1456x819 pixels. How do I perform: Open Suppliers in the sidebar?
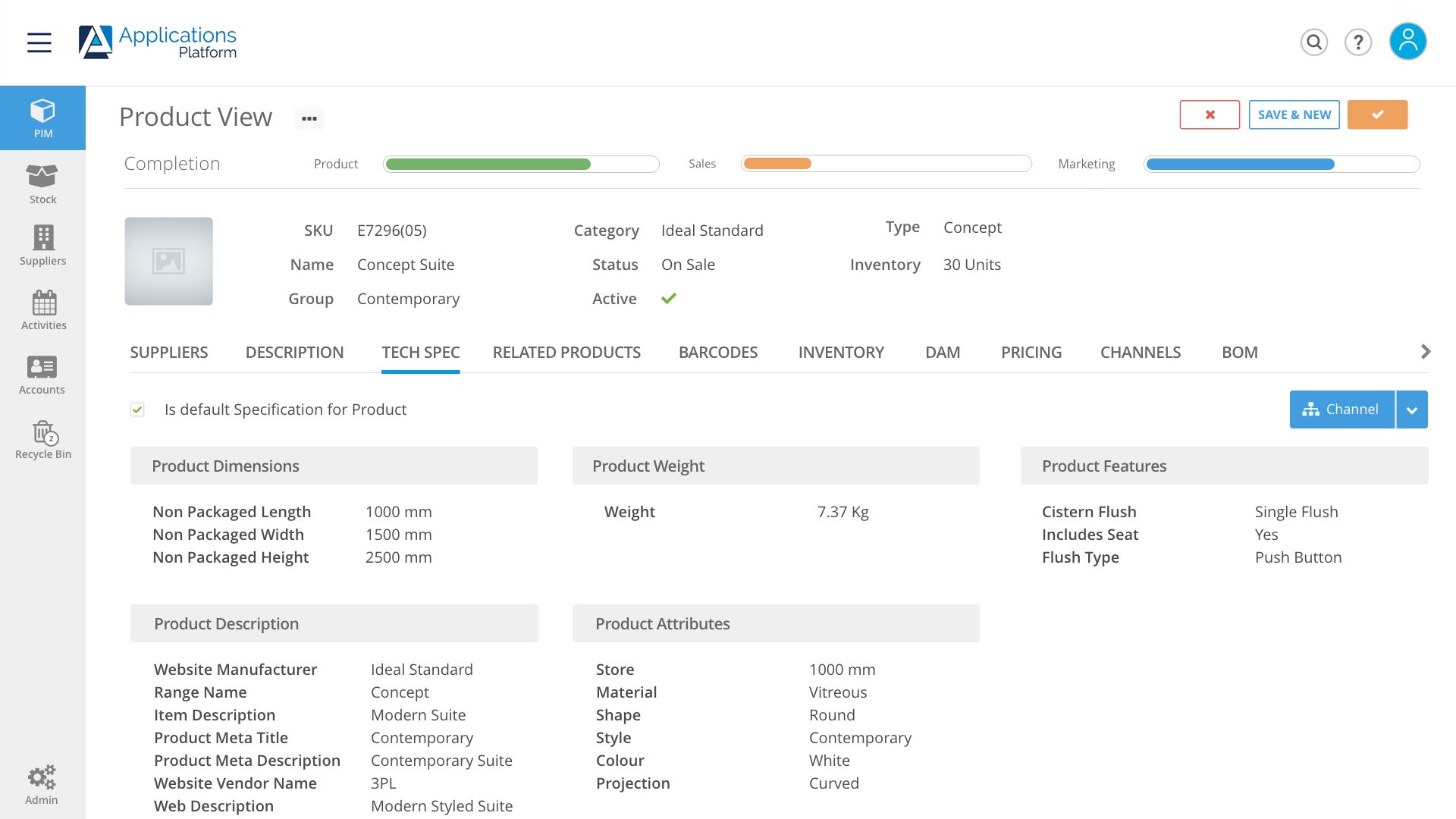point(42,245)
